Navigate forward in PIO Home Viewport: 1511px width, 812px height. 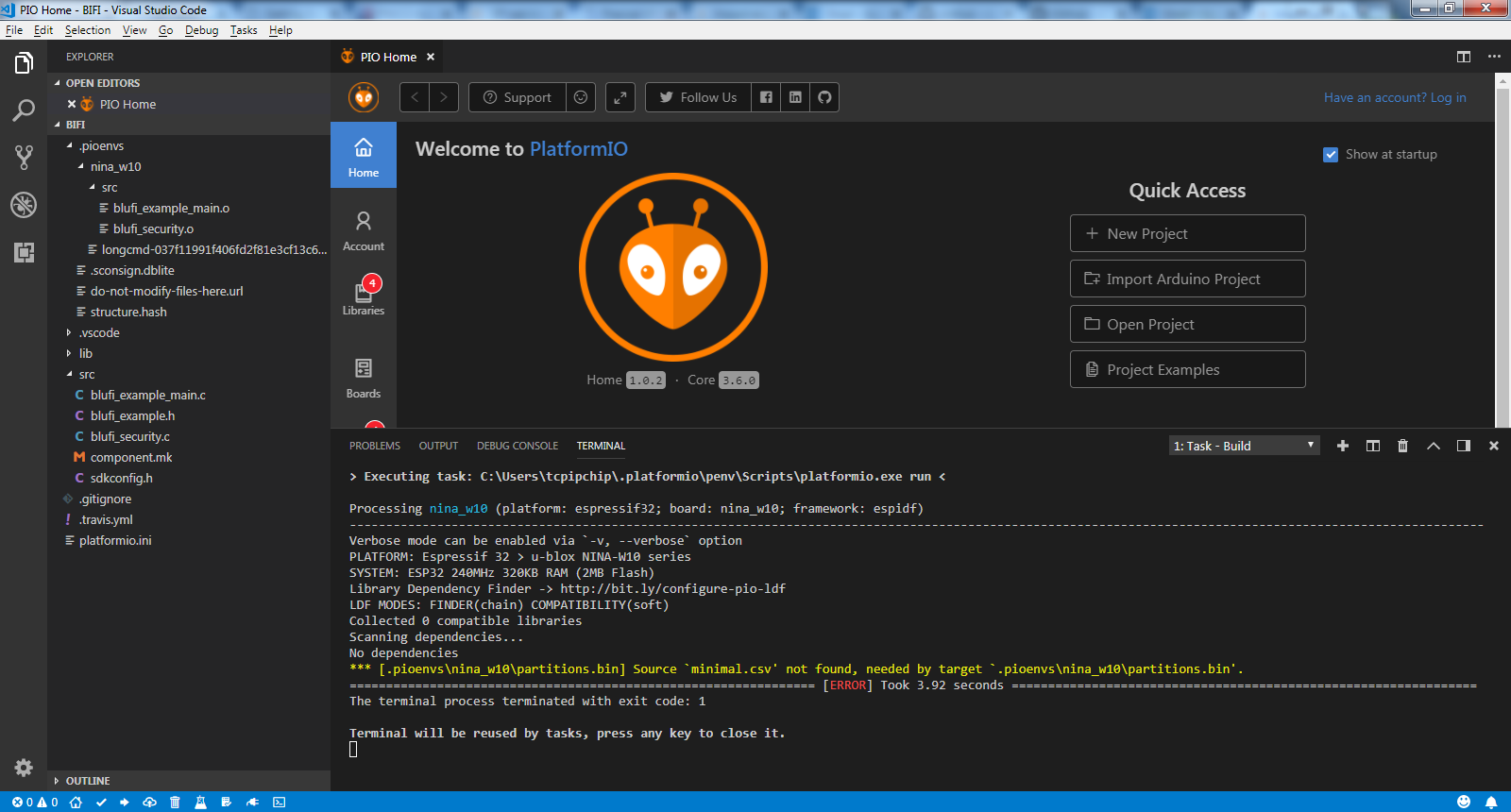[x=444, y=97]
